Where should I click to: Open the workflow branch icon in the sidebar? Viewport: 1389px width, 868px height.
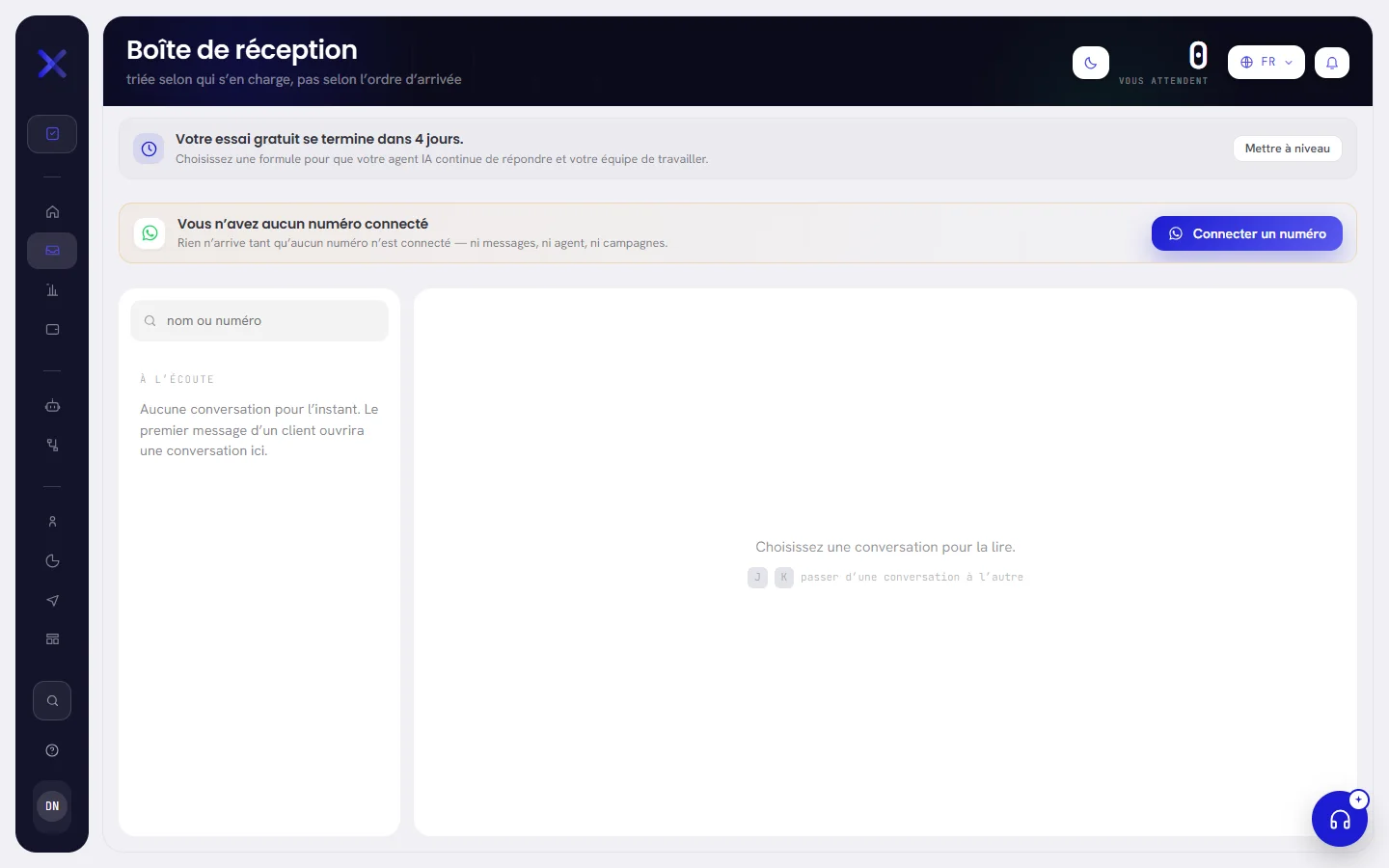coord(52,446)
